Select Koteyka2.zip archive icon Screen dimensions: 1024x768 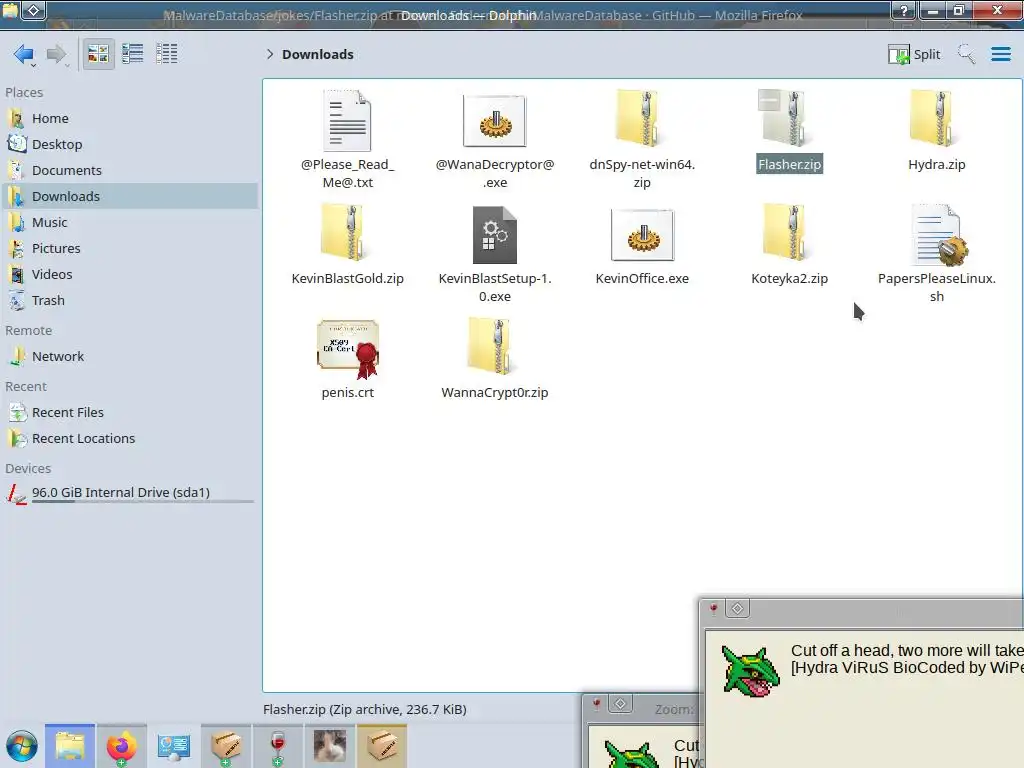pyautogui.click(x=788, y=233)
